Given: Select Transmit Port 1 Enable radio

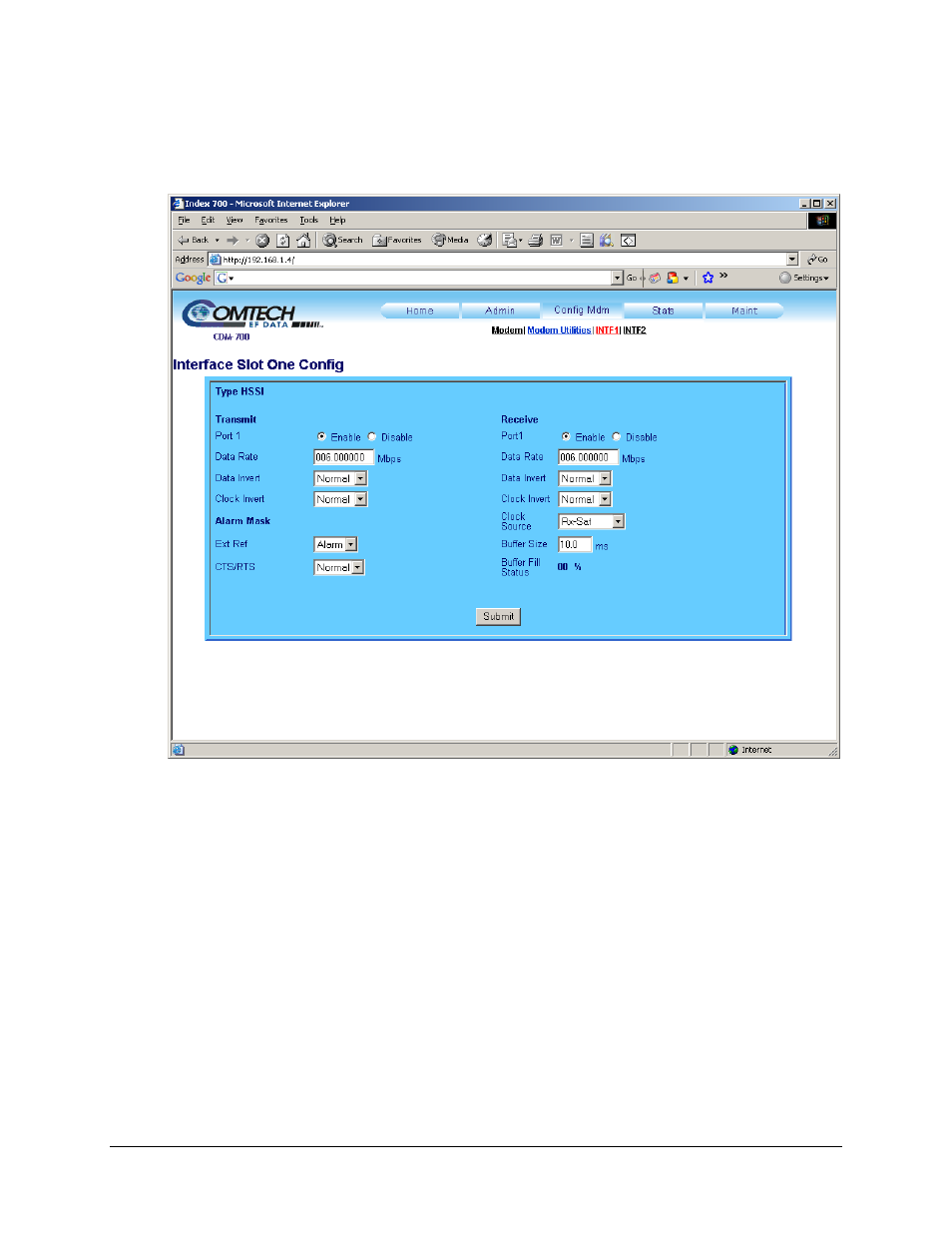Looking at the screenshot, I should pyautogui.click(x=321, y=437).
